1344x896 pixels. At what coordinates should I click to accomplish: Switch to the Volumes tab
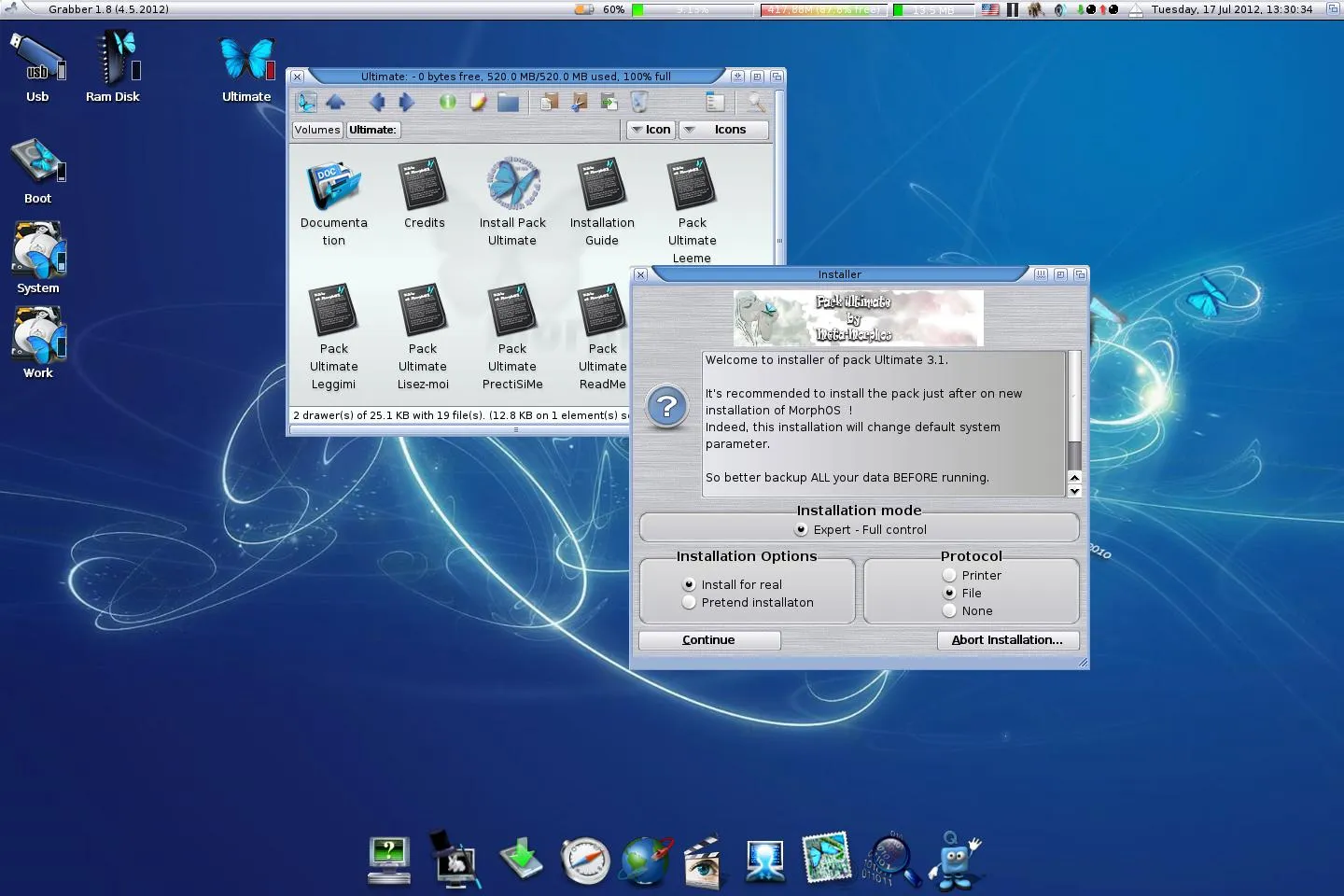[x=316, y=130]
